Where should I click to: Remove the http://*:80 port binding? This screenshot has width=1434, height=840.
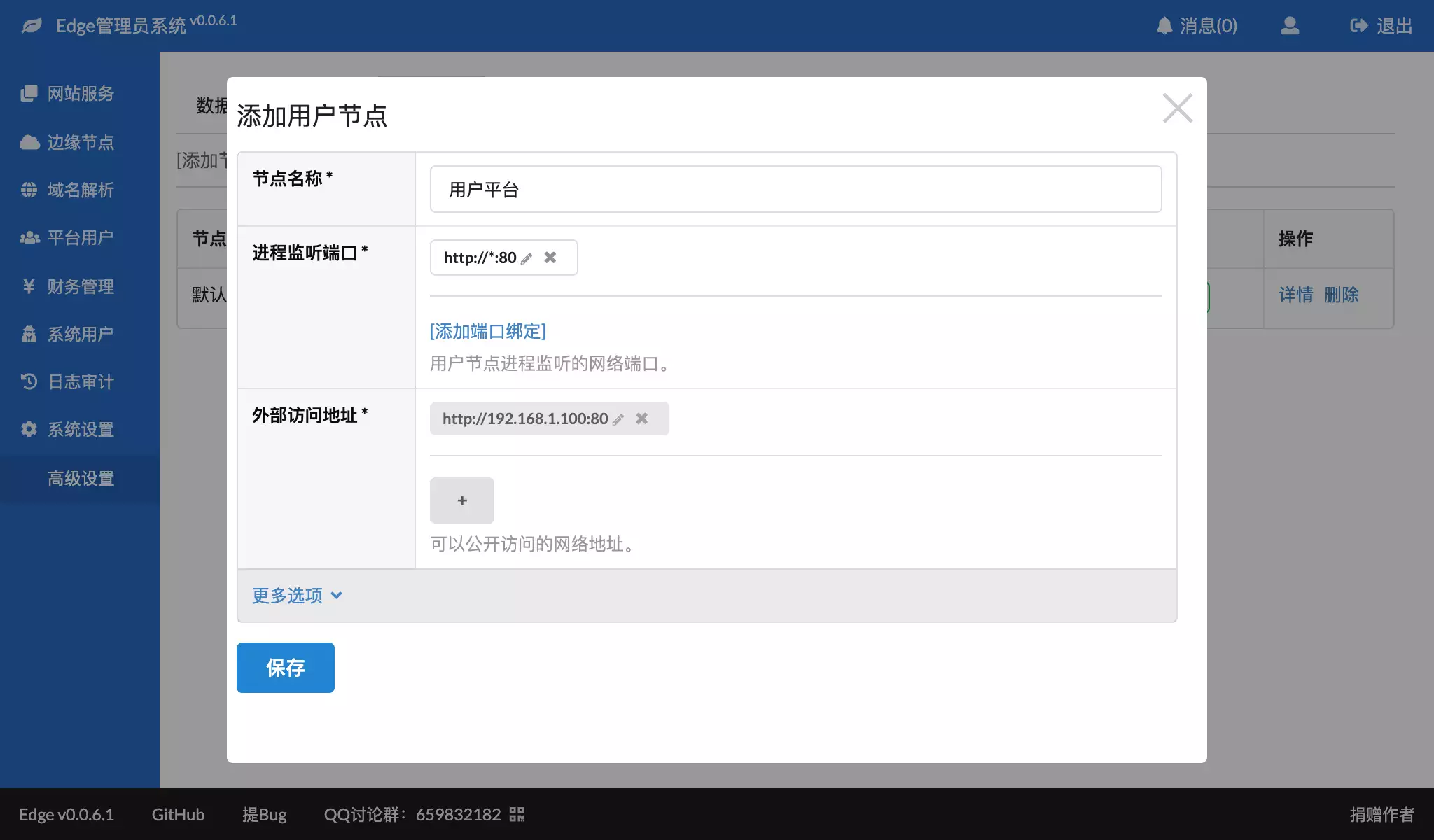550,258
